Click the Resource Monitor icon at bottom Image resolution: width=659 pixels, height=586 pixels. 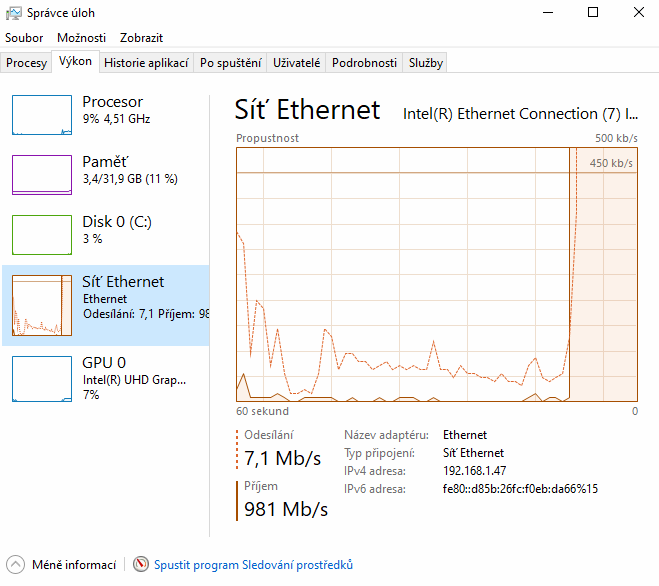point(141,565)
